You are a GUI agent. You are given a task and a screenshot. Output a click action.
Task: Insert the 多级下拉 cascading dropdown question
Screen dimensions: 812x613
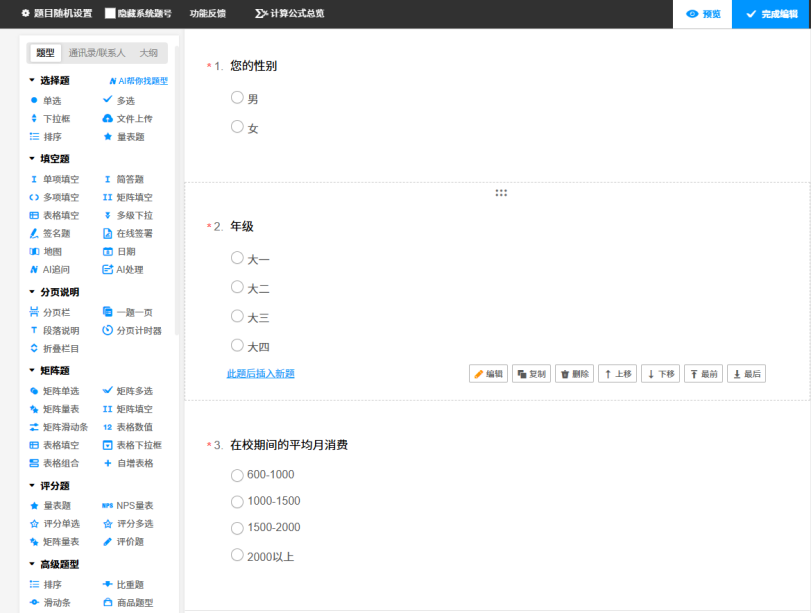click(127, 215)
